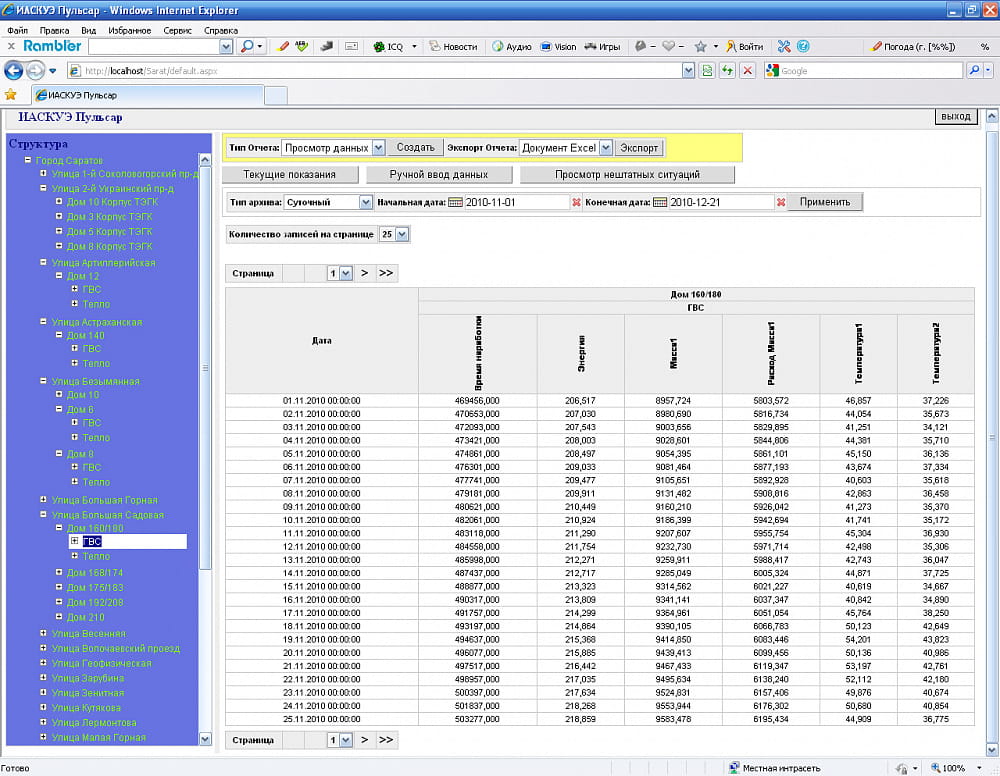Click the red Stop loading icon
Viewport: 1000px width, 776px height.
(x=747, y=71)
